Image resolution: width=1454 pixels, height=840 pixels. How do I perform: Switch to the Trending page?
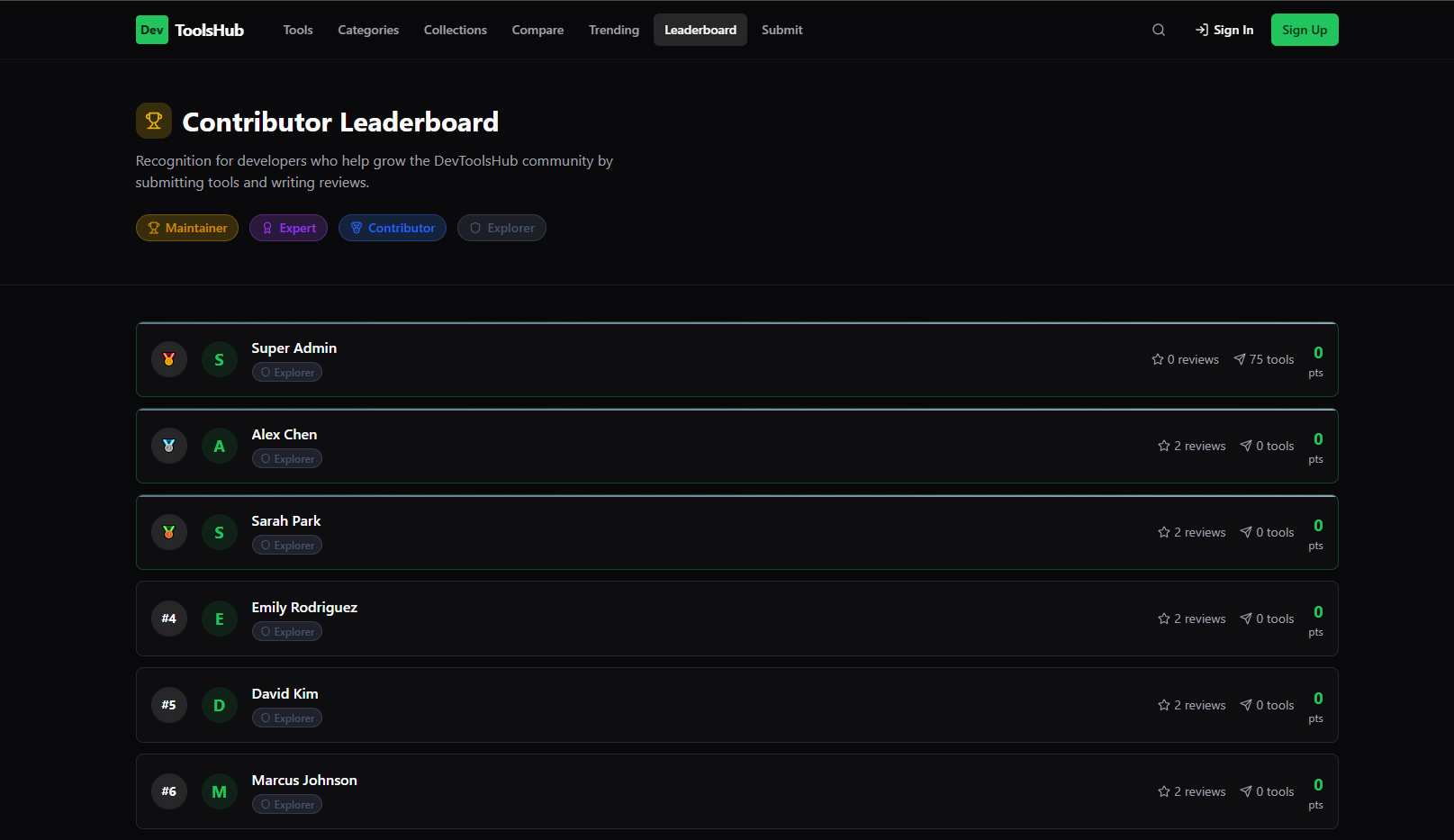pos(614,30)
